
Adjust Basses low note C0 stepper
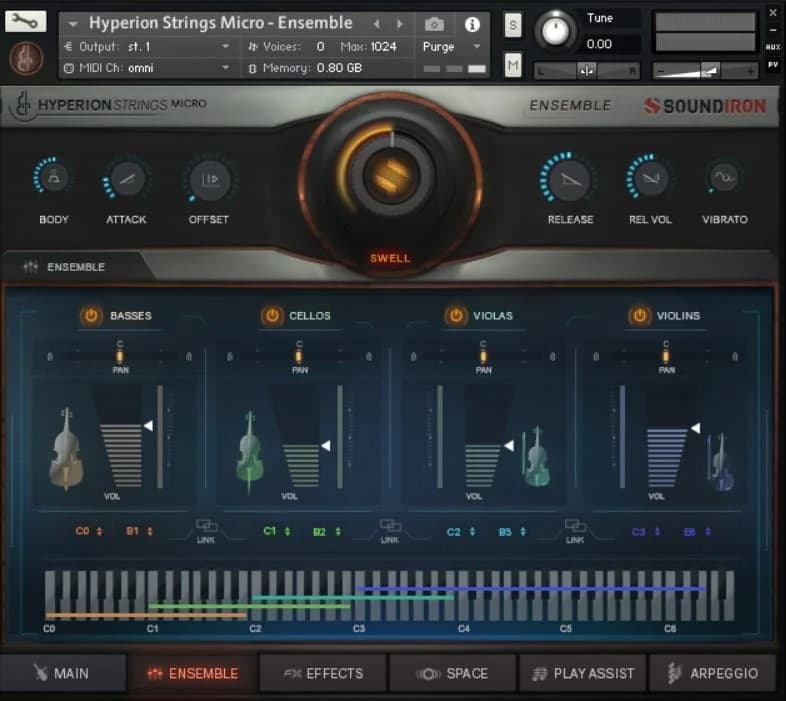tap(99, 532)
